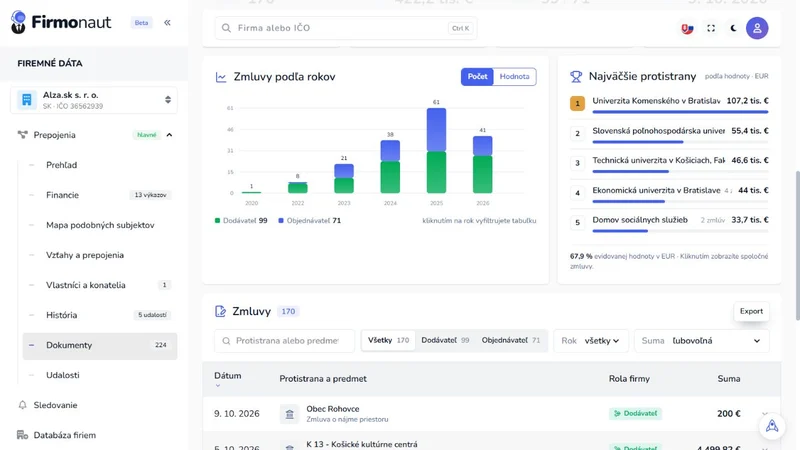Click the Zmluvy document edit icon
Image resolution: width=800 pixels, height=450 pixels.
[x=220, y=311]
